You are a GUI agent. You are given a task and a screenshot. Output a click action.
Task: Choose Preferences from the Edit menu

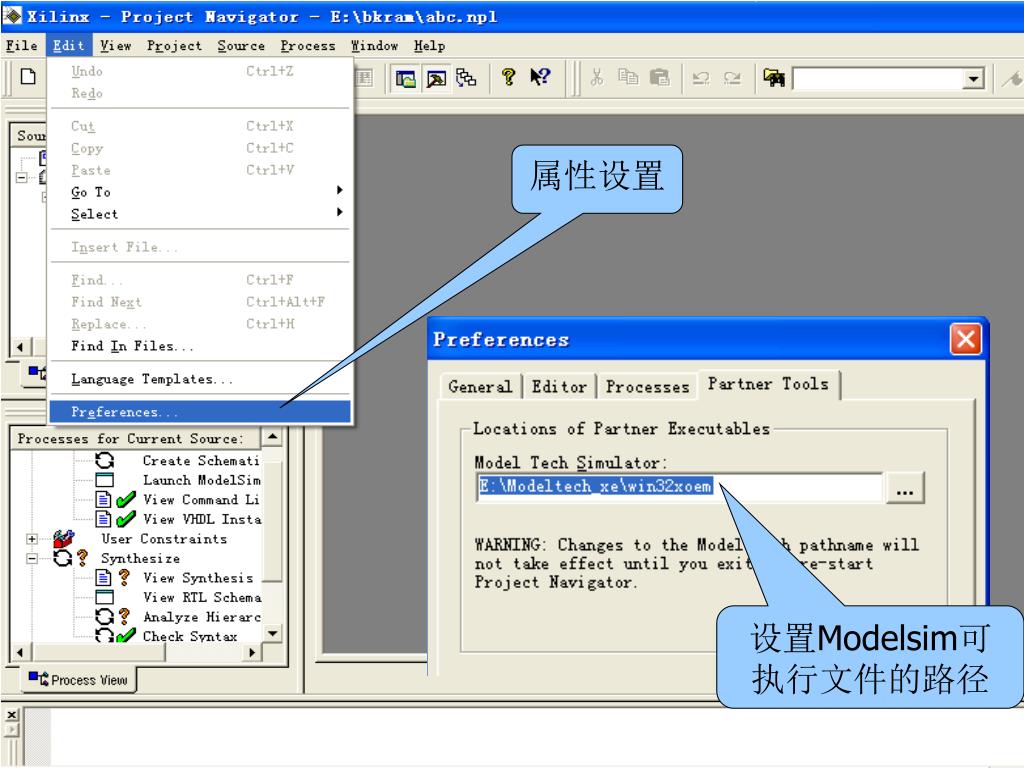click(x=200, y=412)
